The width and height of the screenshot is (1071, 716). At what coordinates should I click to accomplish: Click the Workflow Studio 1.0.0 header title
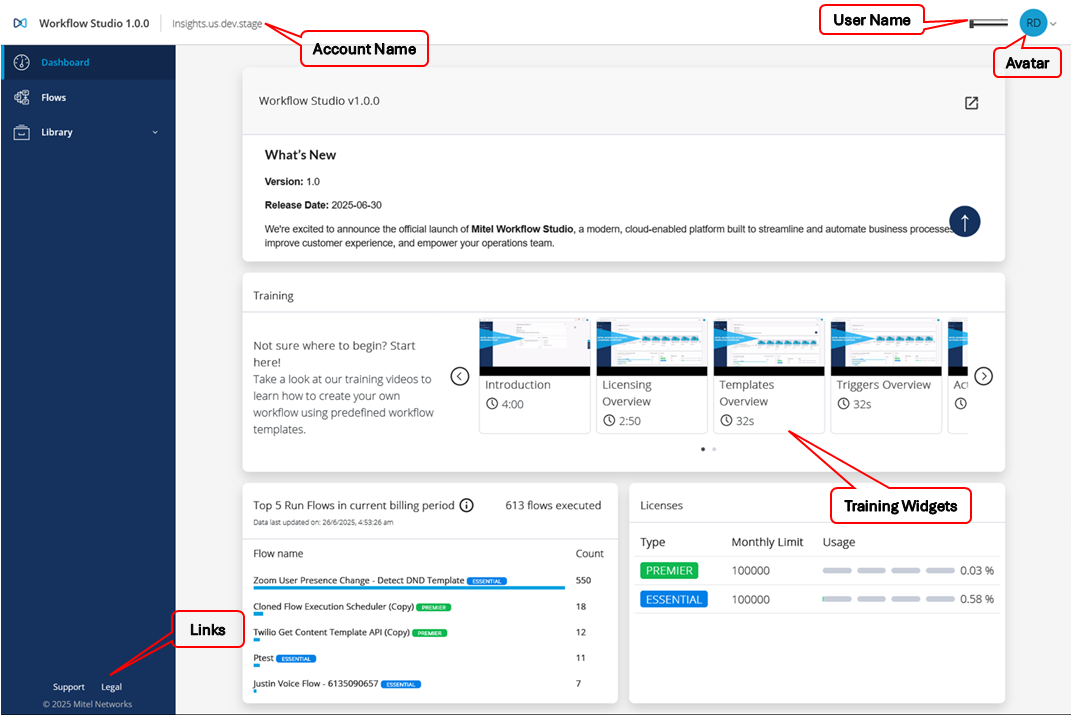click(x=94, y=23)
